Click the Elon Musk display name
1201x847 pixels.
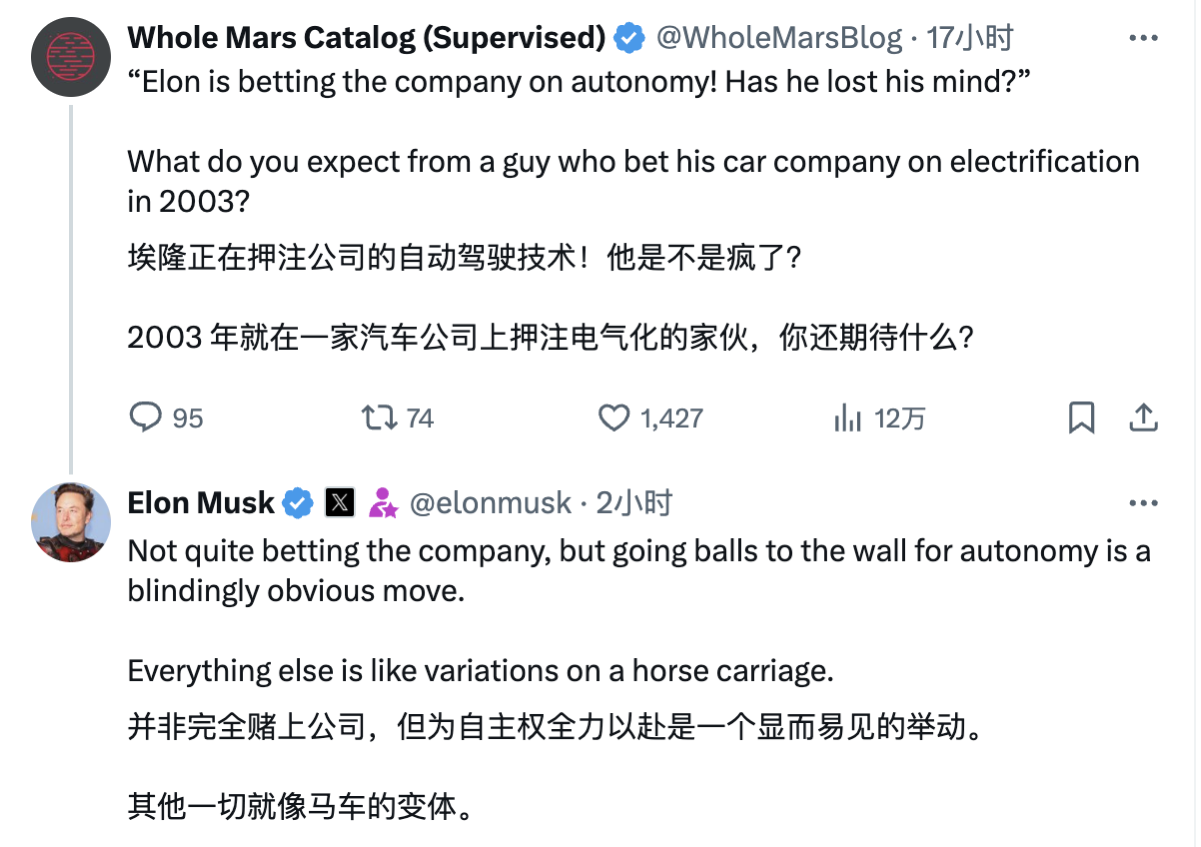(201, 503)
